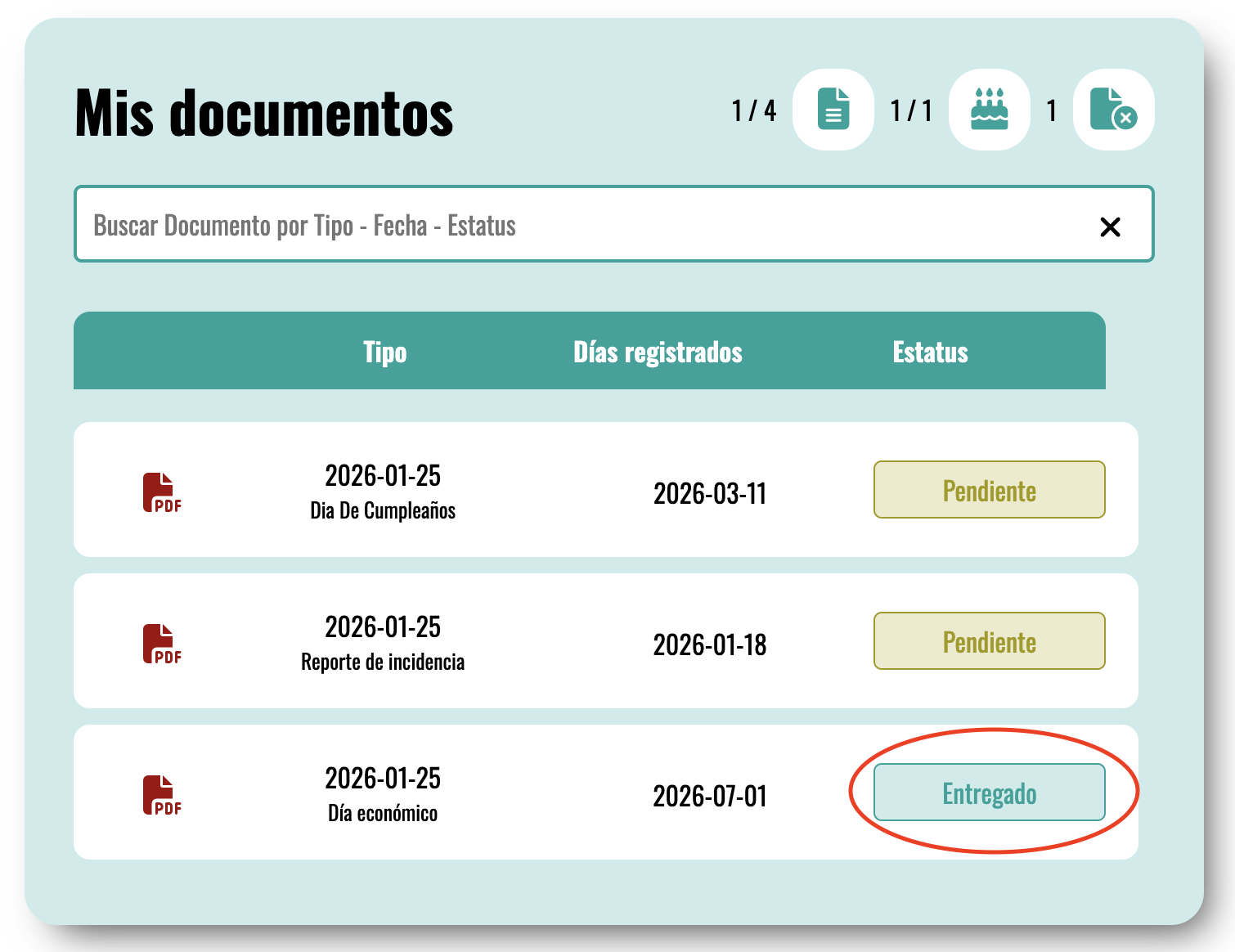
Task: Clear the search field with X
Action: click(x=1110, y=227)
